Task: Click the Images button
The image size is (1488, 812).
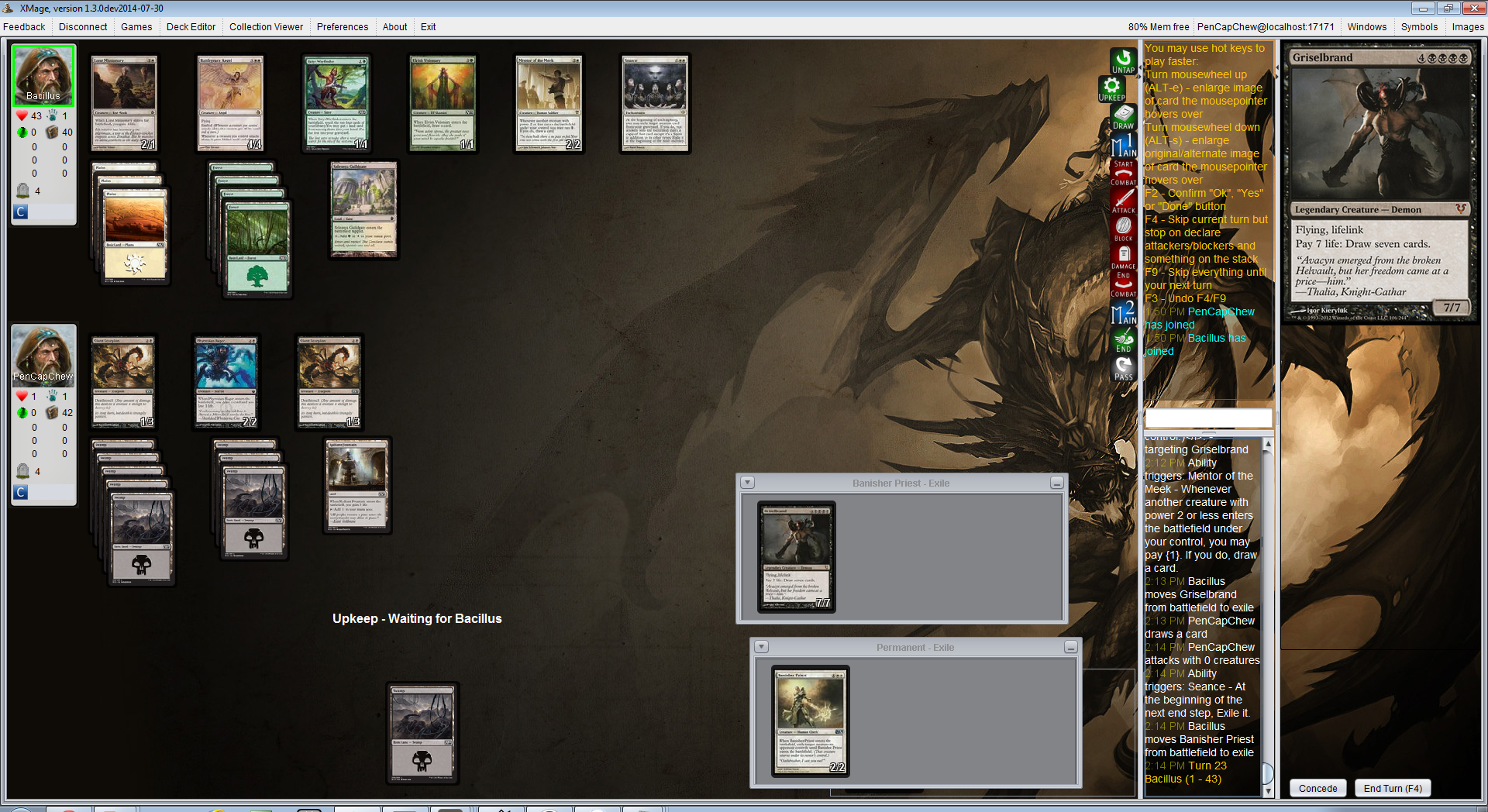Action: click(1468, 26)
